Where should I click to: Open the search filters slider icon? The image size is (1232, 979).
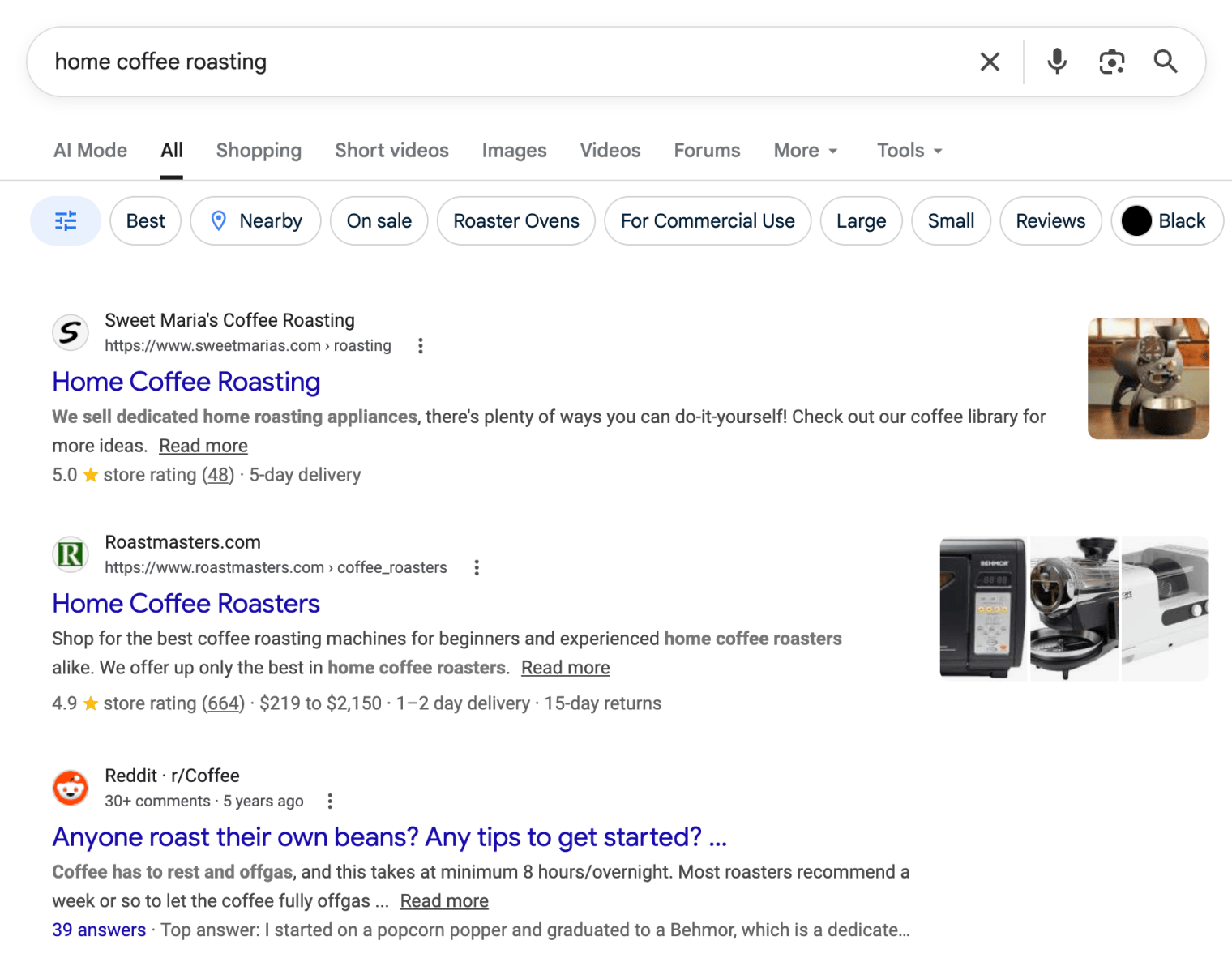(65, 220)
